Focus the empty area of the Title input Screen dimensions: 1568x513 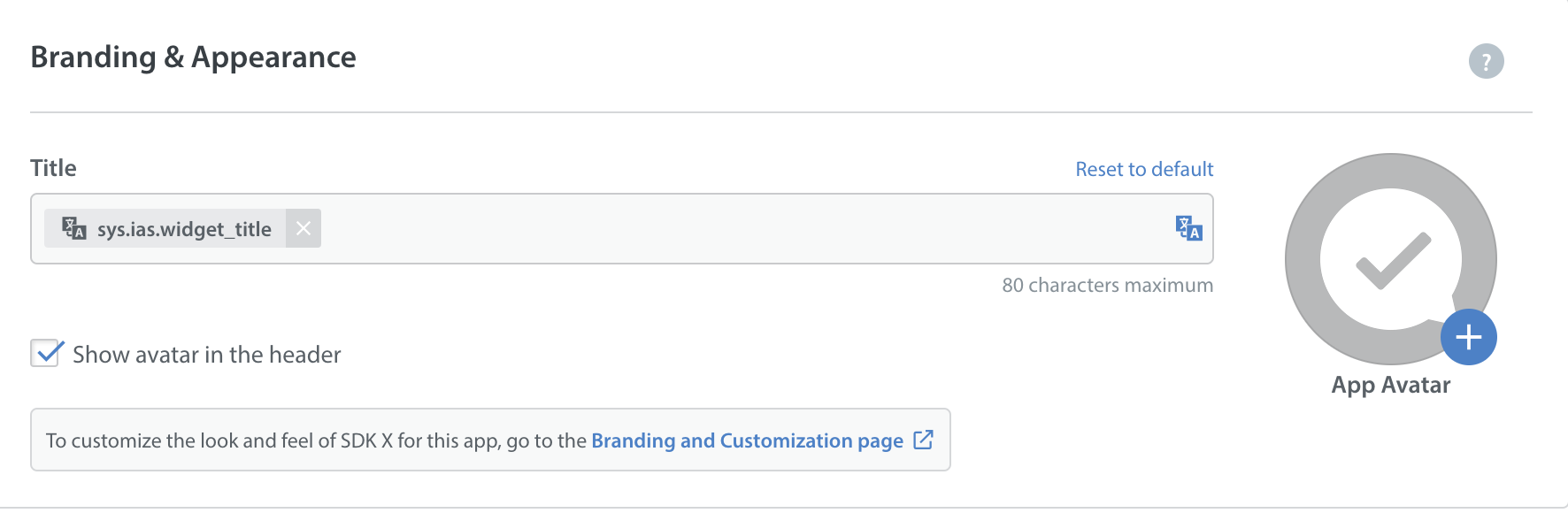(743, 228)
